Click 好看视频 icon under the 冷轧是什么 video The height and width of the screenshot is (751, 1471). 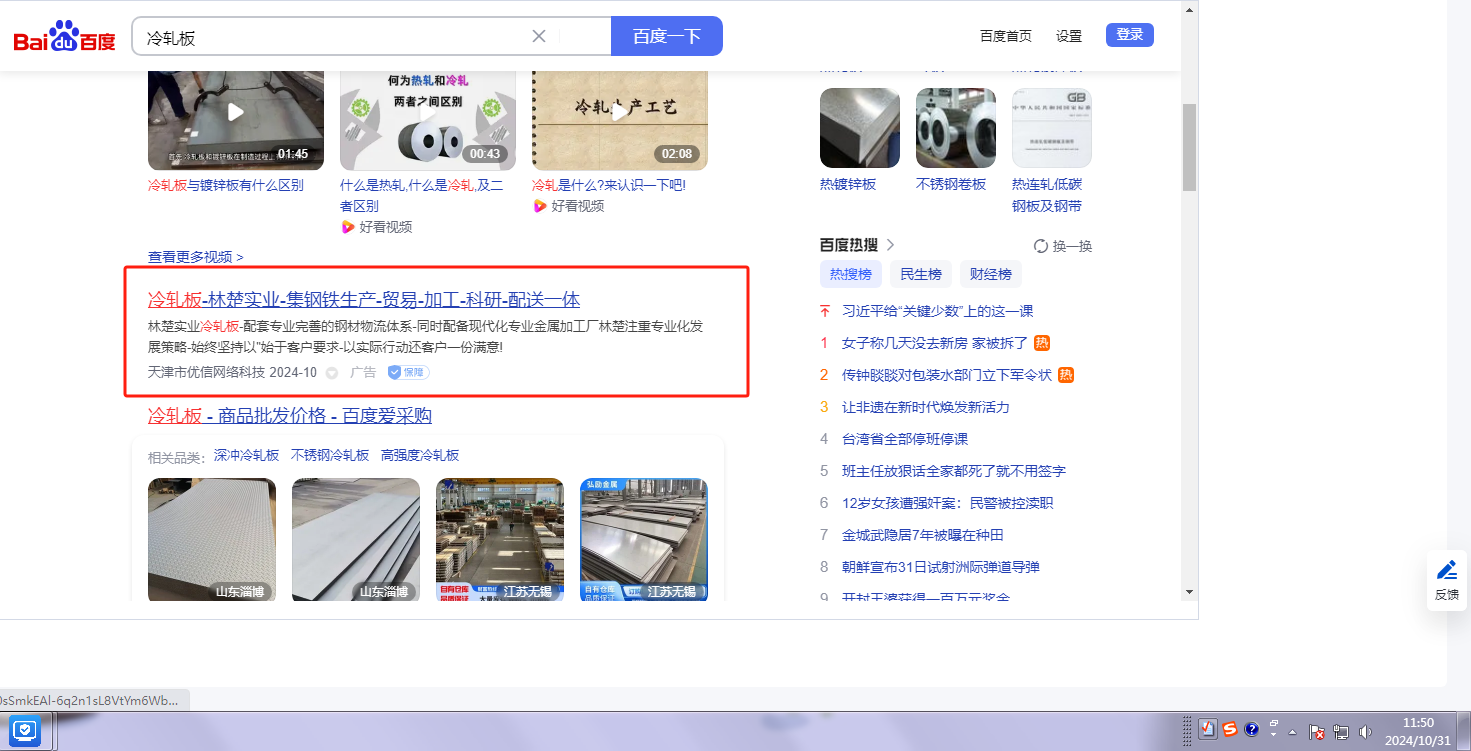541,206
